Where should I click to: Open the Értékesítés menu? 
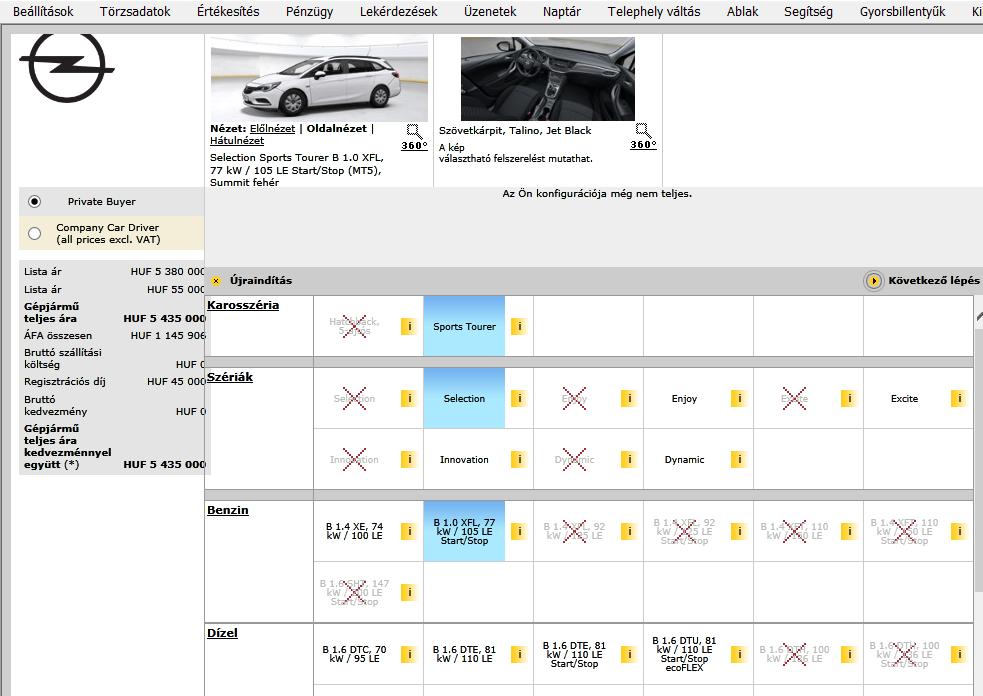point(228,11)
